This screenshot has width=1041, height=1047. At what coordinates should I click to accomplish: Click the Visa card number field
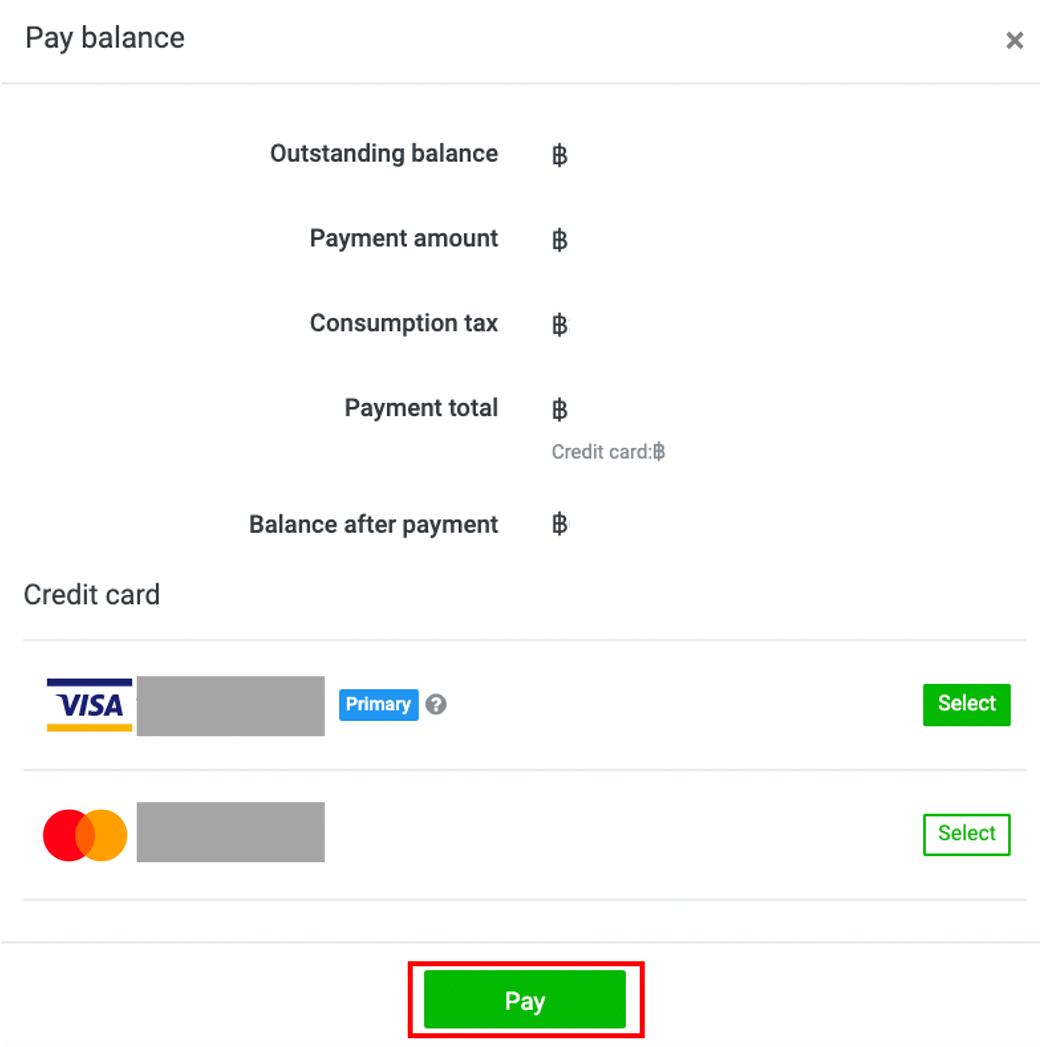pos(230,706)
